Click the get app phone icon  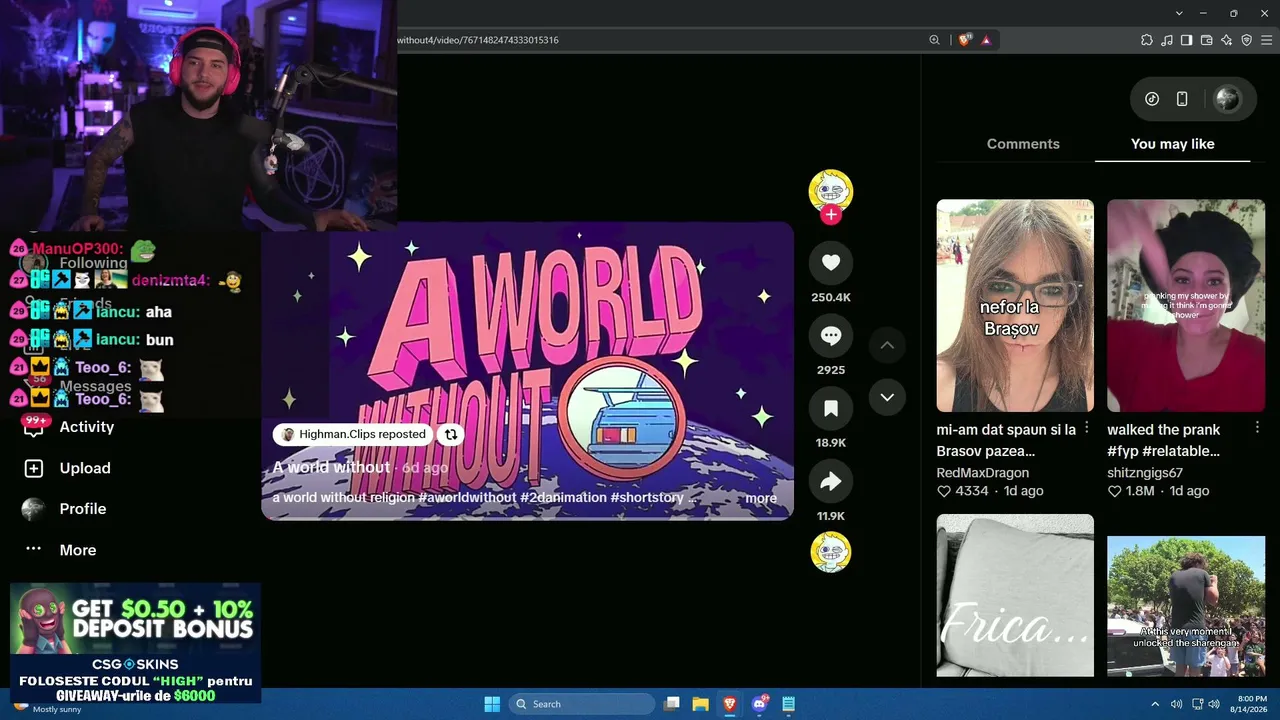[1182, 99]
